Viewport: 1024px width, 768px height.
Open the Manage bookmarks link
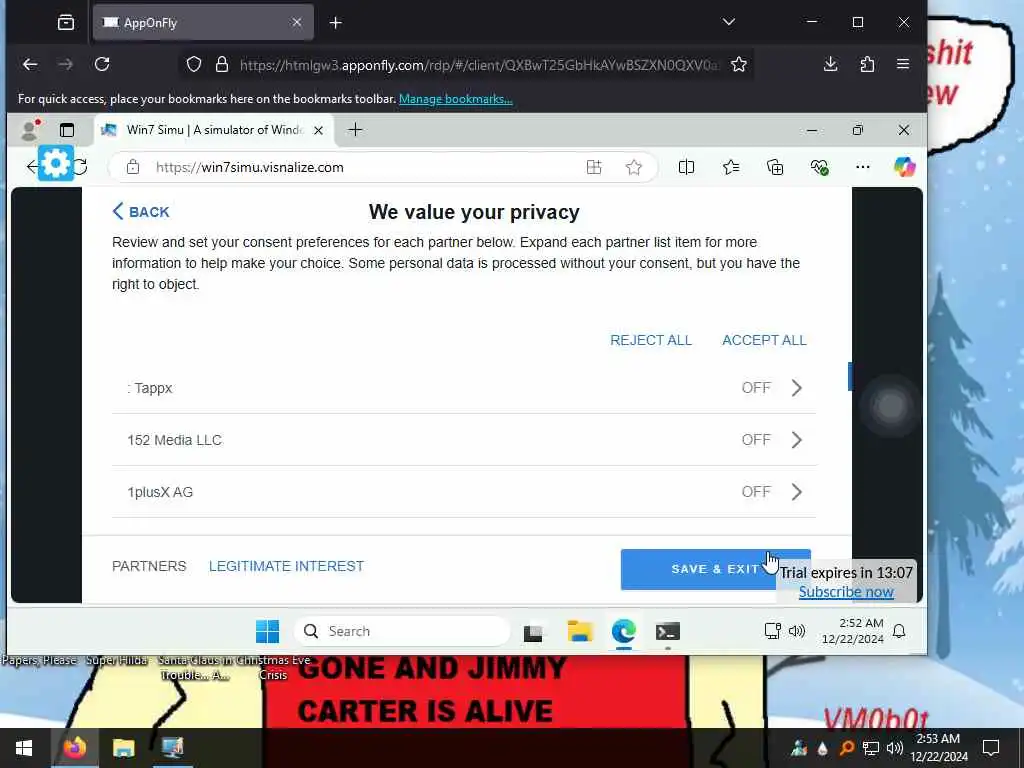[455, 99]
